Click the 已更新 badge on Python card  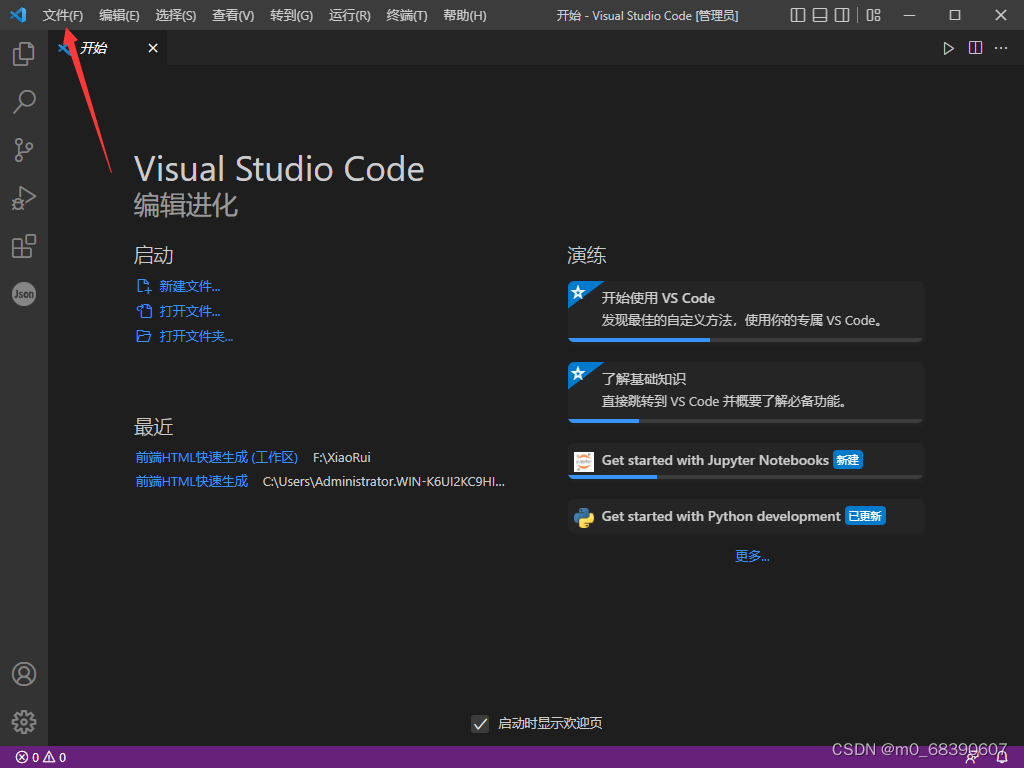point(865,516)
